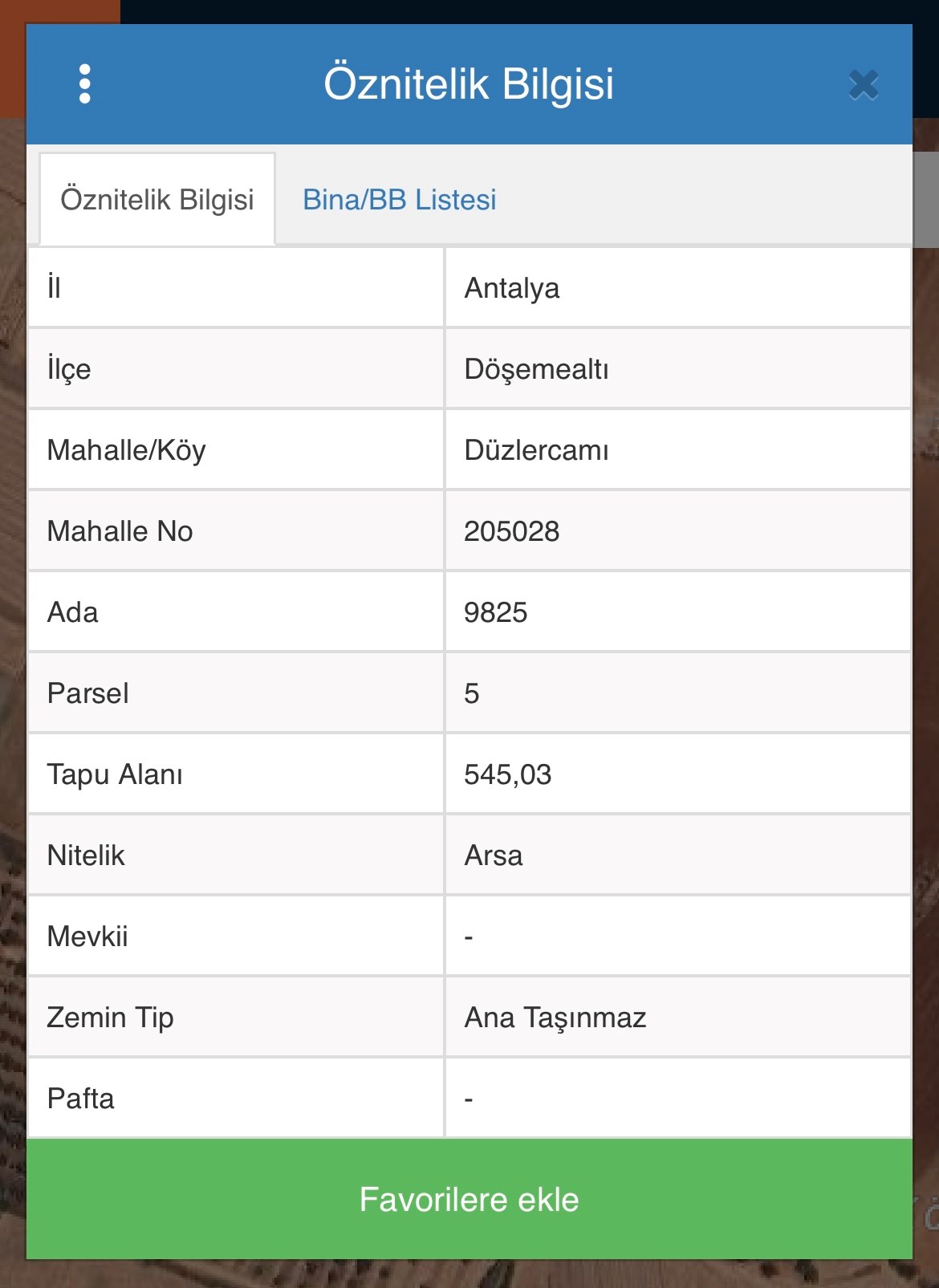Click the Döşemealtı district value
This screenshot has width=939, height=1288.
(536, 369)
